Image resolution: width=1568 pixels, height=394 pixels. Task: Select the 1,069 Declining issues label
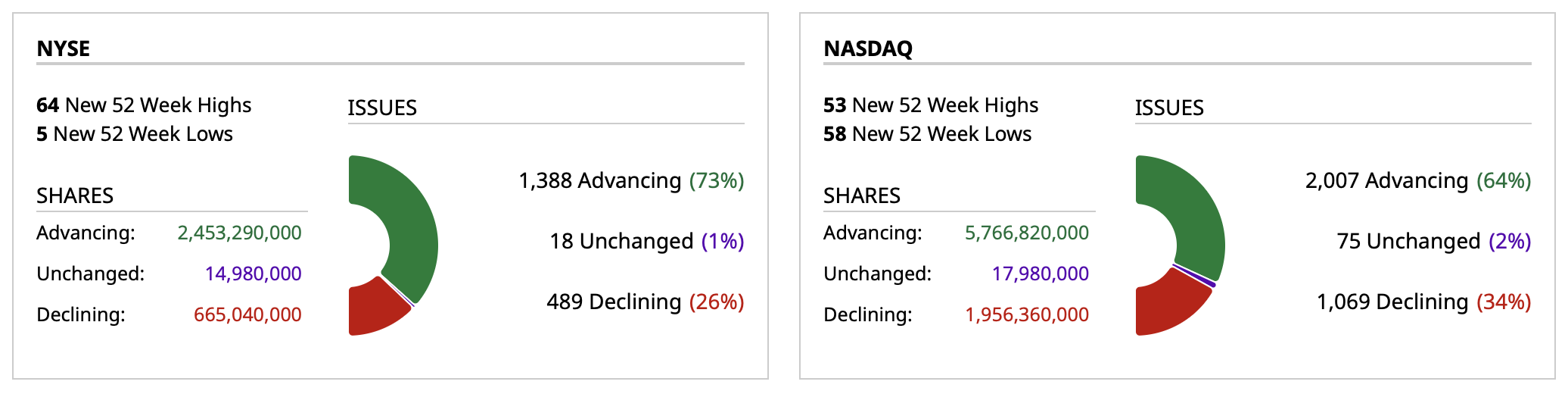coord(1423,302)
